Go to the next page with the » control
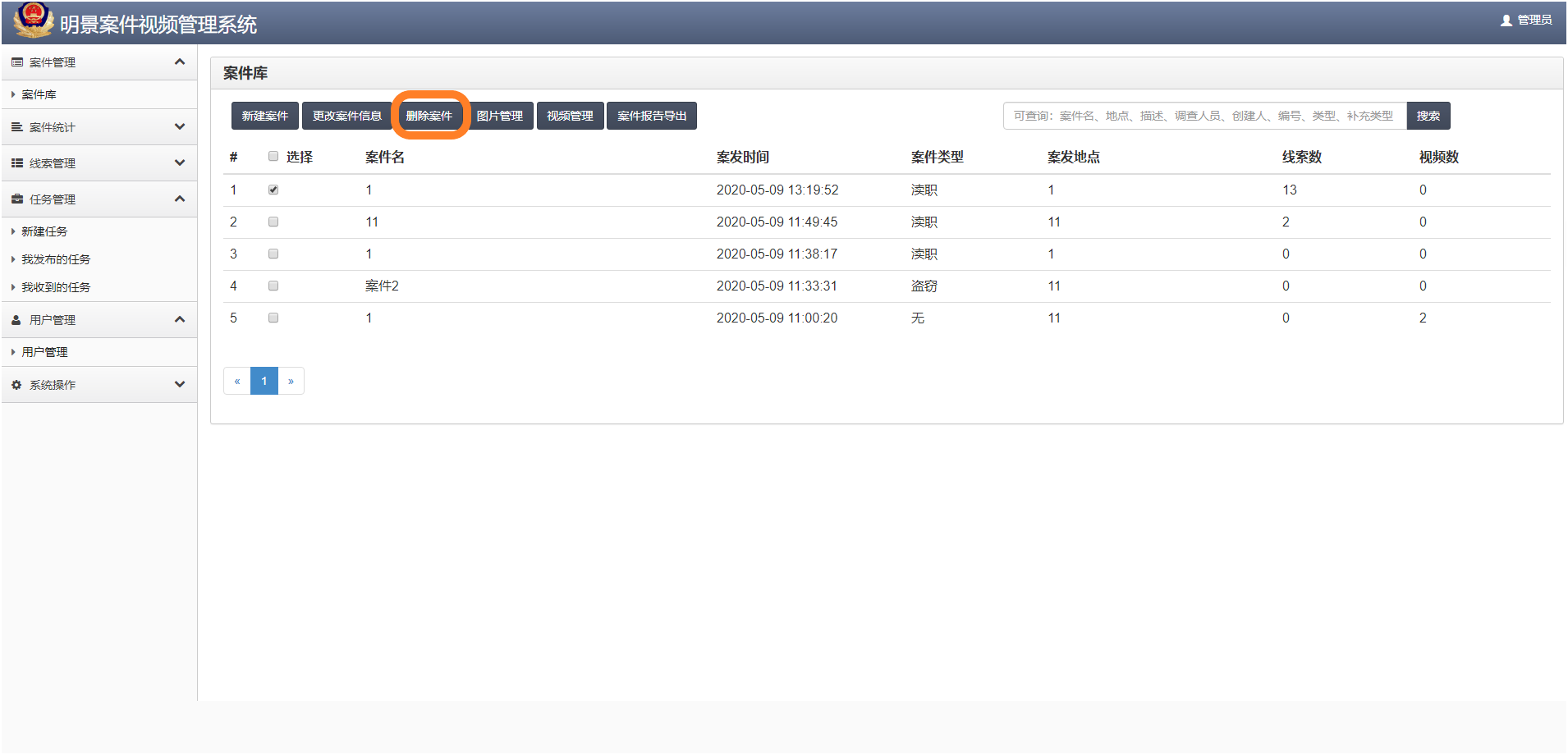Viewport: 1568px width, 755px height. pos(291,380)
